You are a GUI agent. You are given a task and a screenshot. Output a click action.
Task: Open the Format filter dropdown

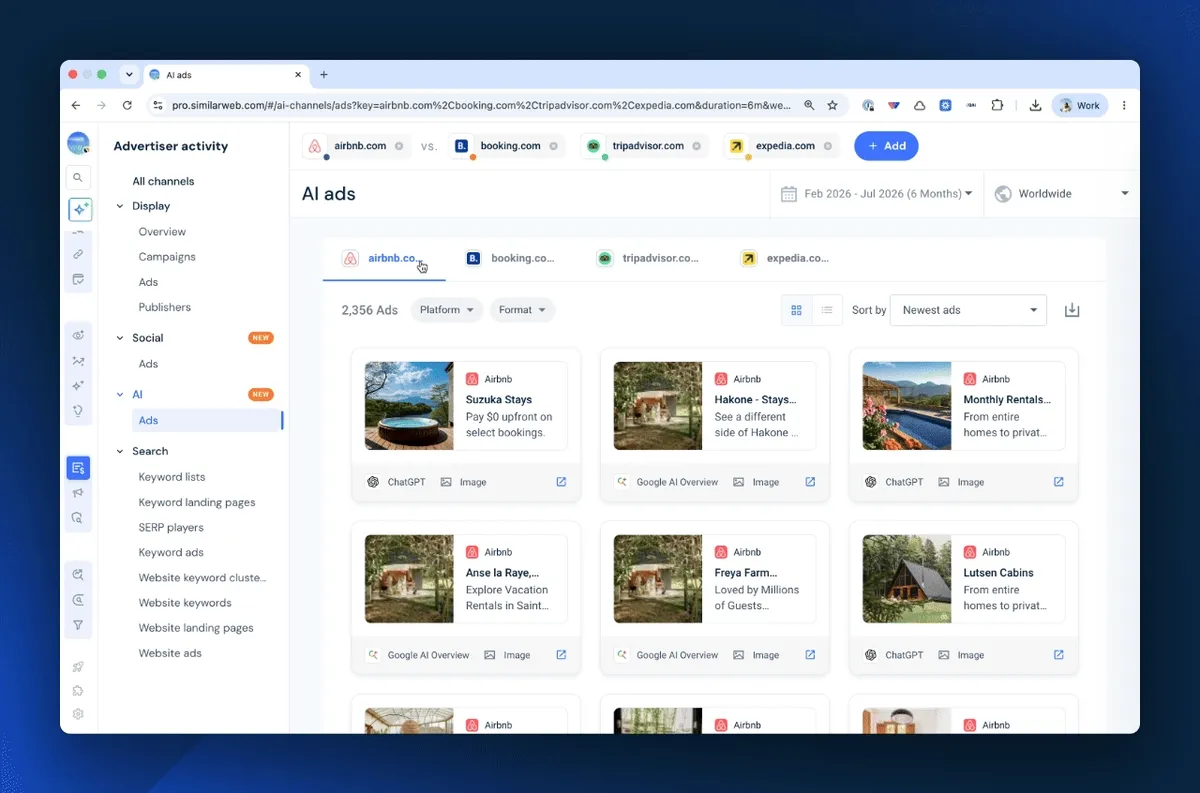click(x=522, y=310)
